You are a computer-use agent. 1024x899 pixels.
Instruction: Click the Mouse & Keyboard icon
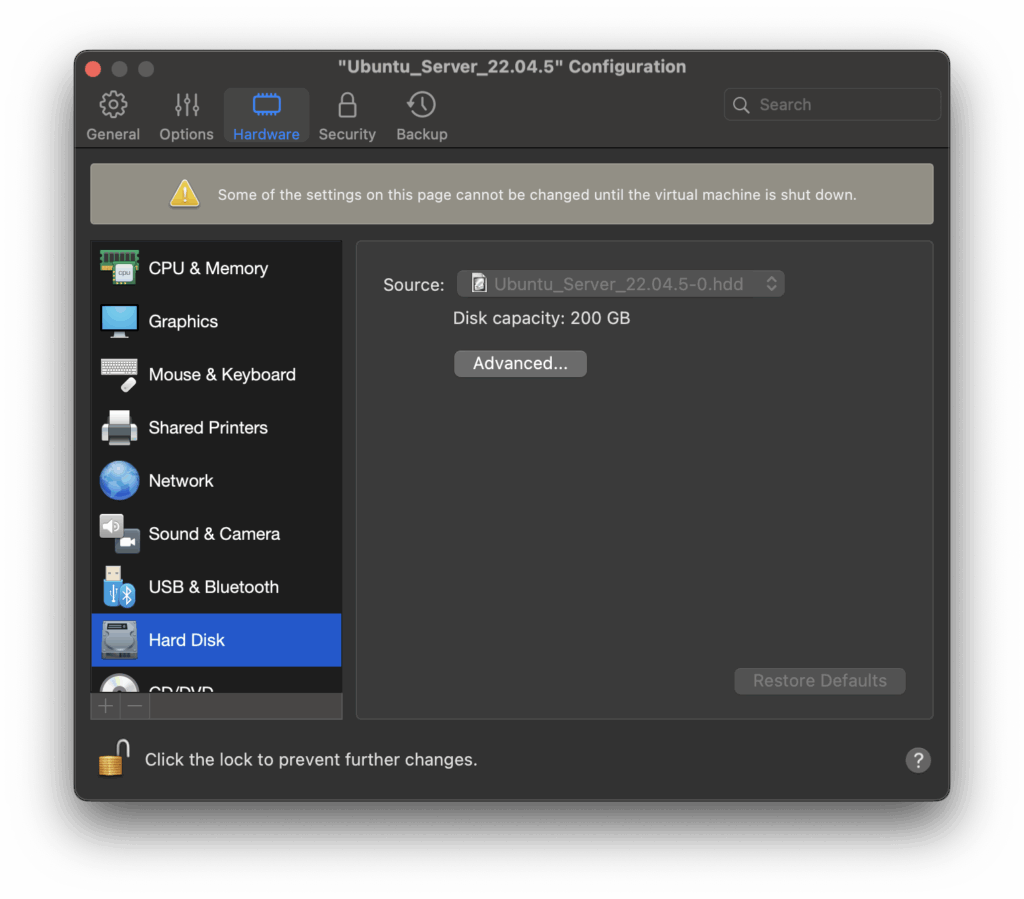click(120, 374)
